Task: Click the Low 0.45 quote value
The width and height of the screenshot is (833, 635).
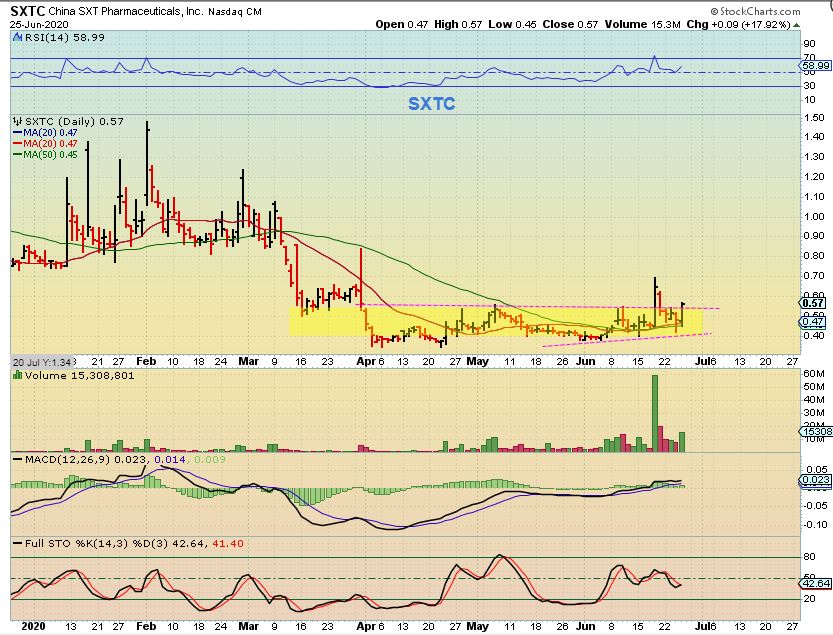Action: [x=512, y=24]
